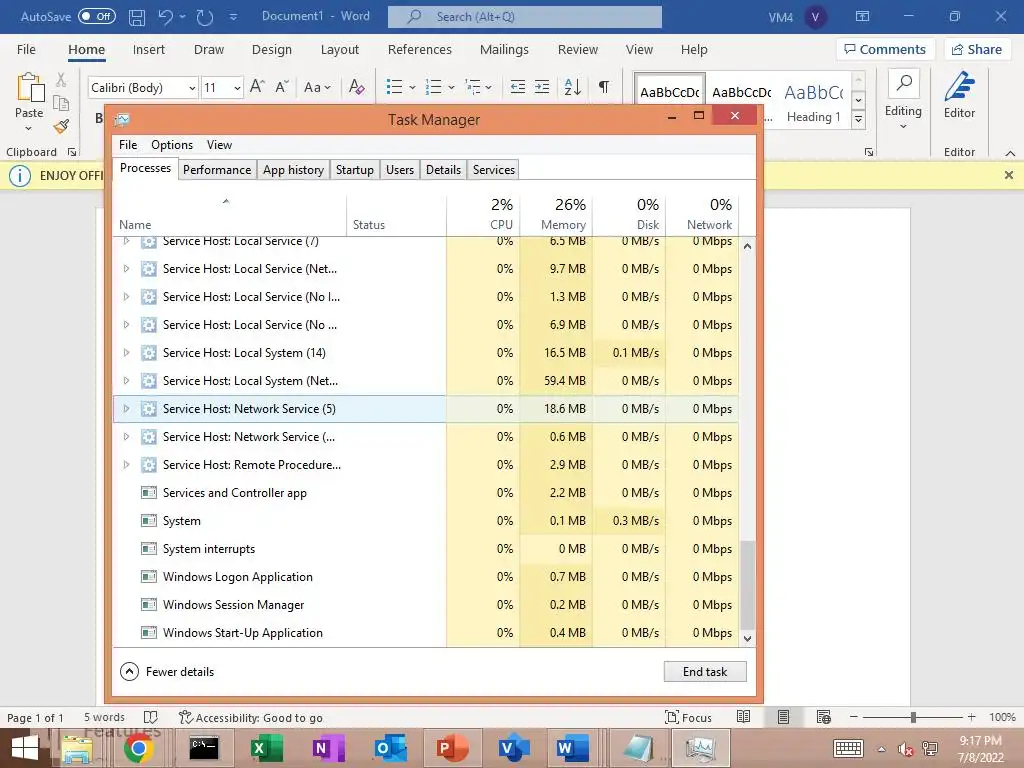This screenshot has height=768, width=1024.
Task: Switch to Read Mode view icon
Action: [x=743, y=717]
